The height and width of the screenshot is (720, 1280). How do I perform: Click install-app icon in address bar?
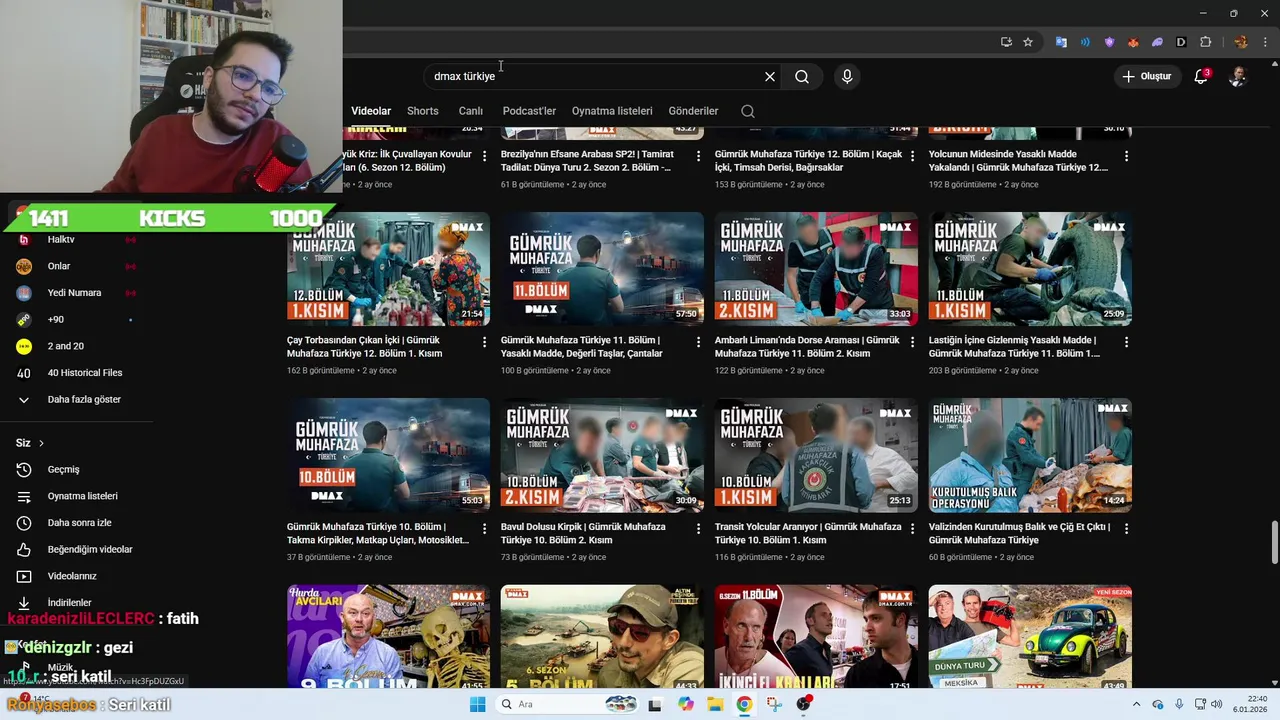(x=1006, y=42)
